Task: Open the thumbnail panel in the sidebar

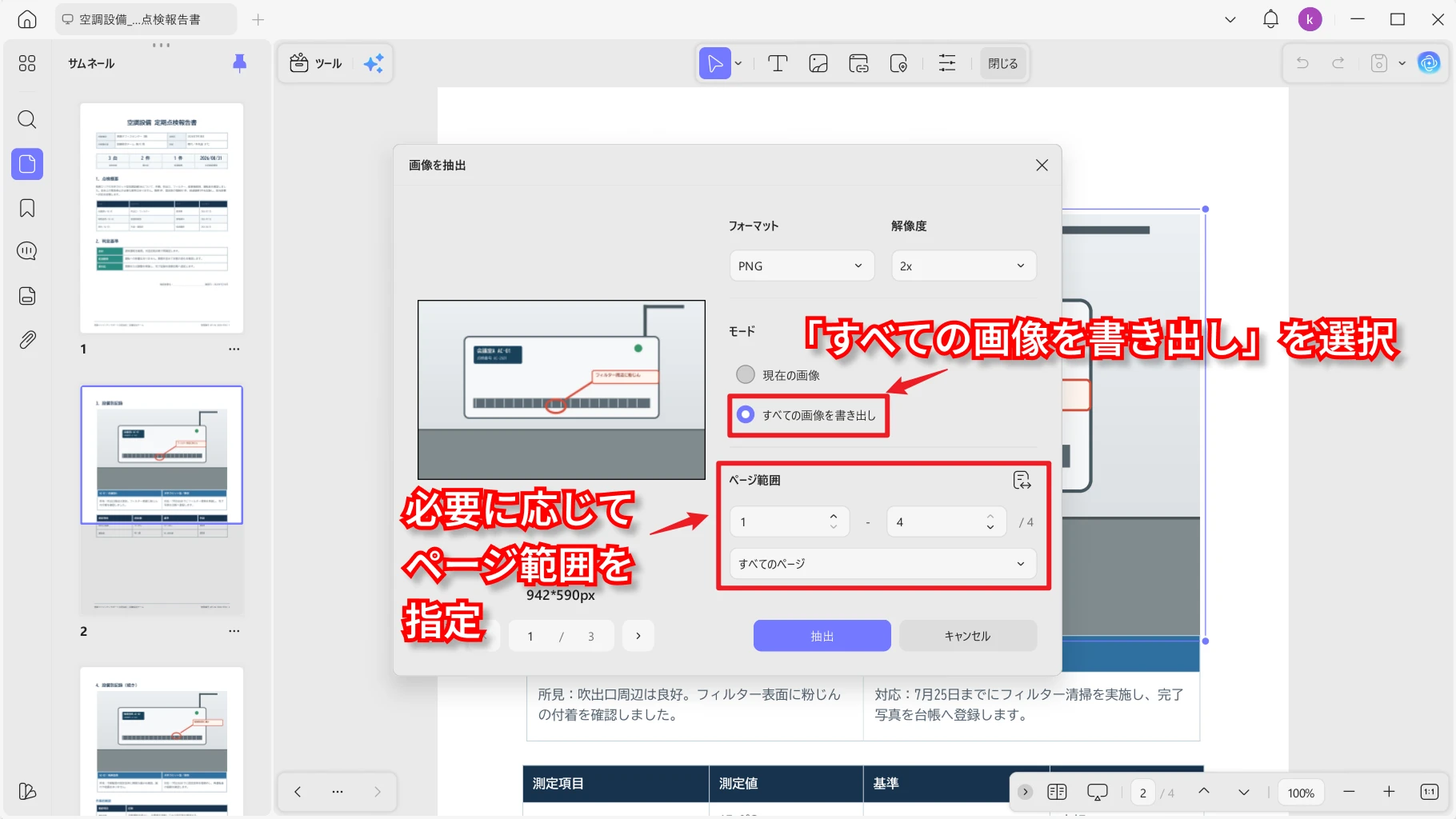Action: point(27,164)
